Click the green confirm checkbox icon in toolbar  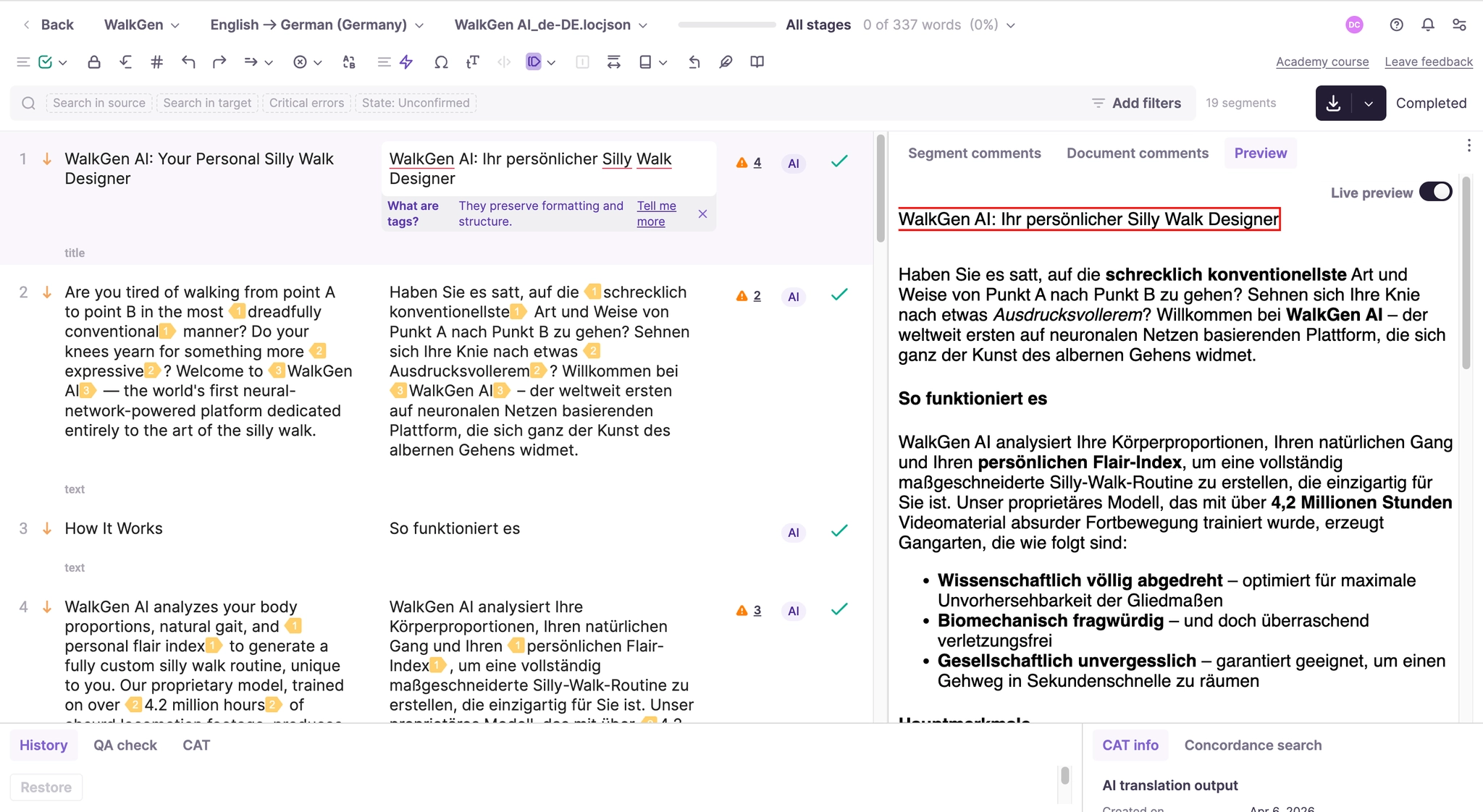45,62
